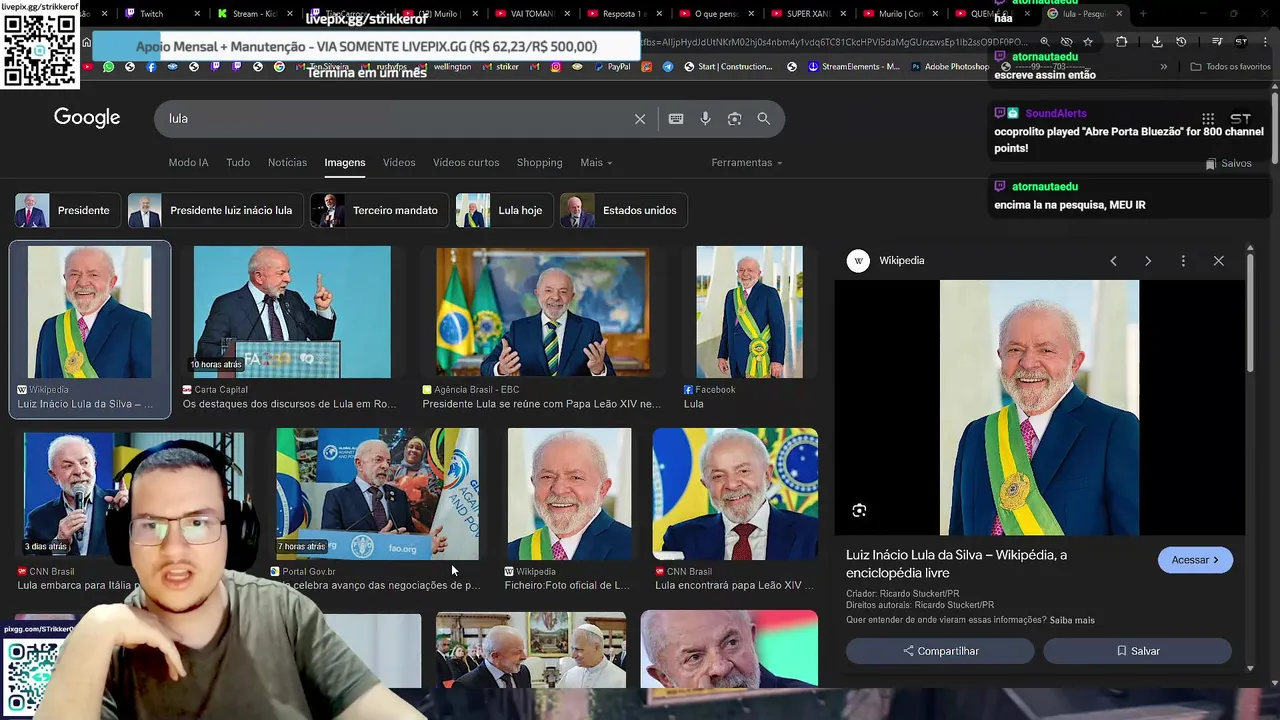Screen dimensions: 1280x720
Task: Switch to the Vídeos tab
Action: [x=399, y=162]
